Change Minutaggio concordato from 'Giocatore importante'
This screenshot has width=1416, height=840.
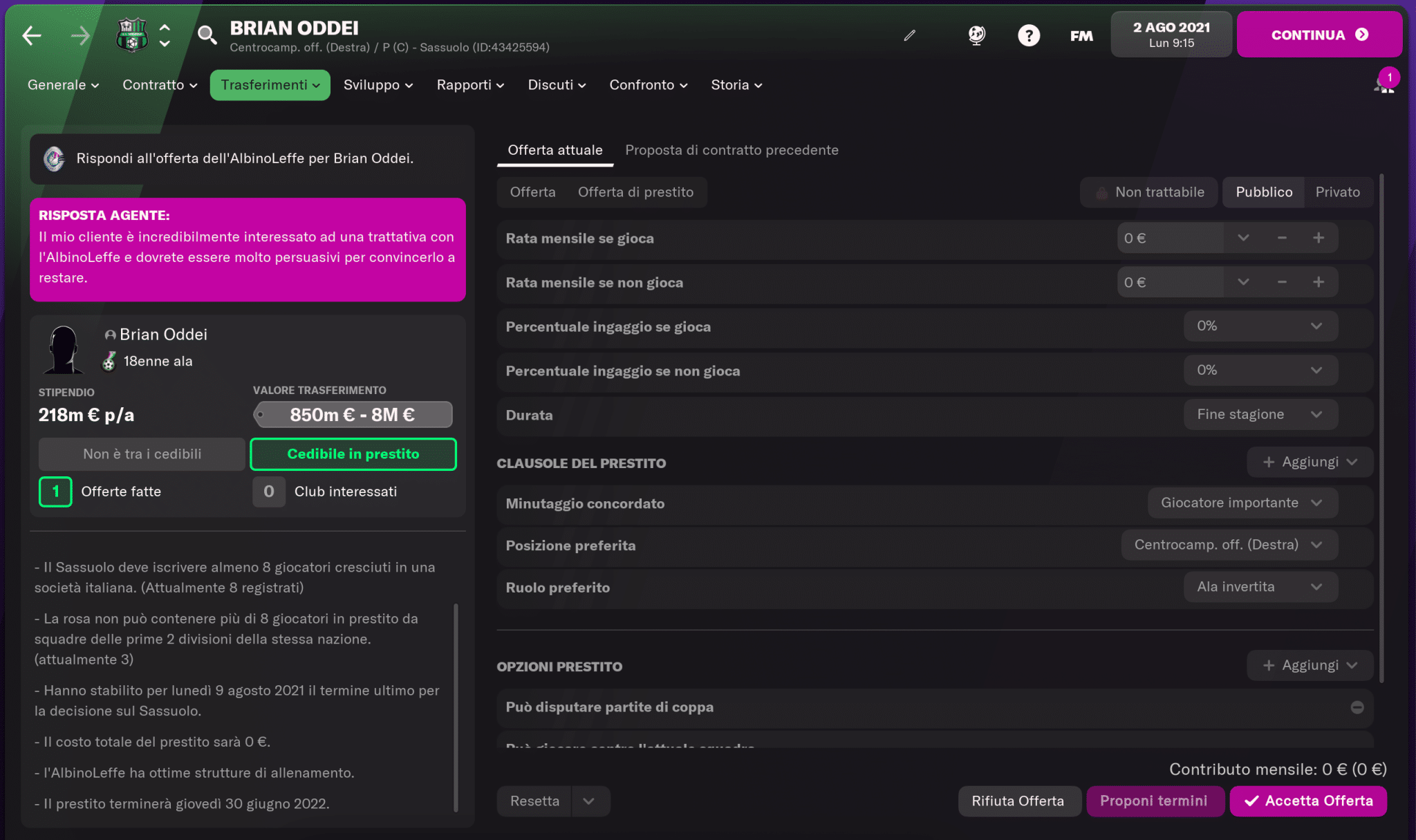(x=1242, y=503)
